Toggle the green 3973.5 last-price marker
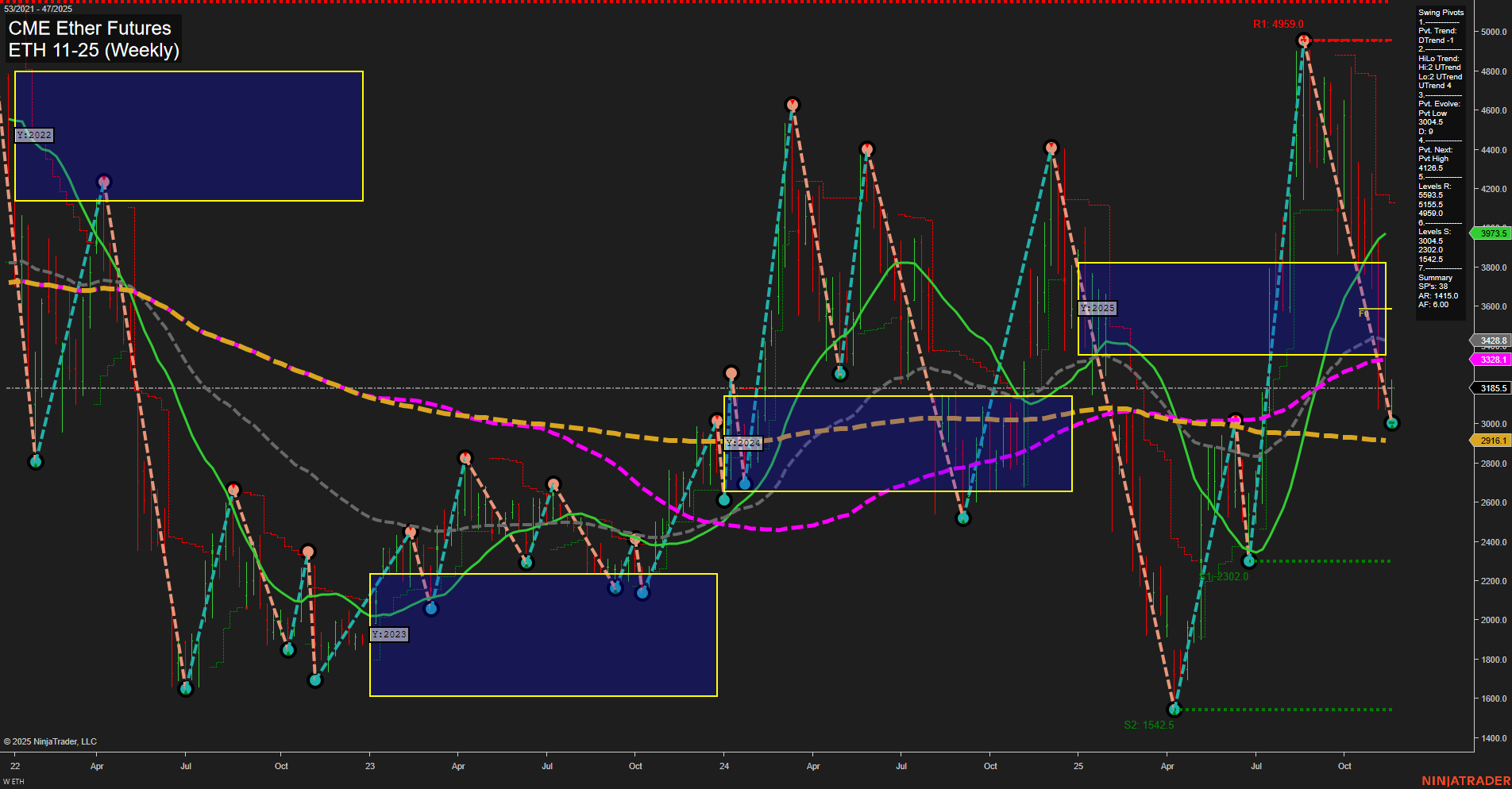Screen dimensions: 1512x789 1491,233
